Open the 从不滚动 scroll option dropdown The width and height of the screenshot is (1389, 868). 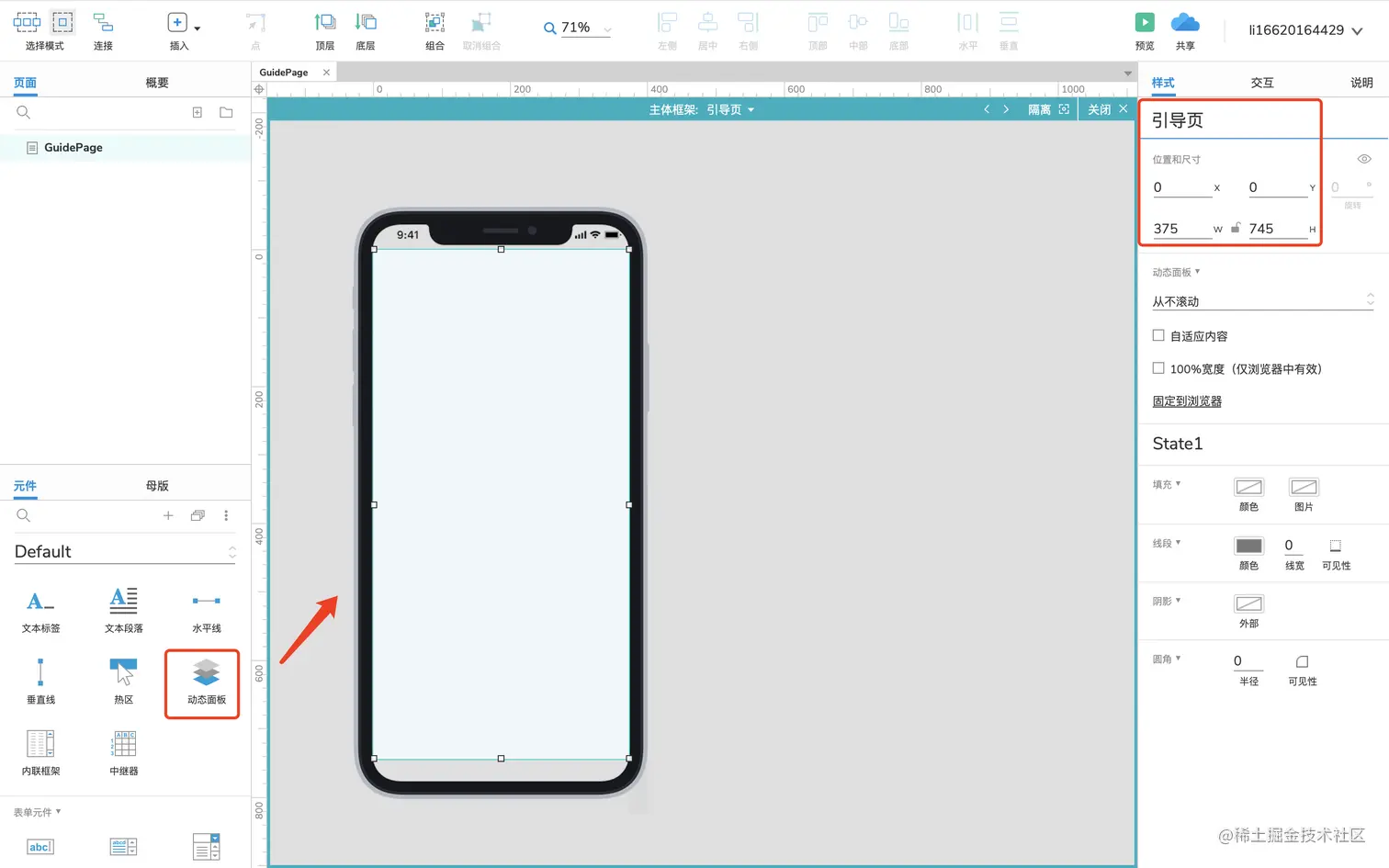(x=1263, y=300)
